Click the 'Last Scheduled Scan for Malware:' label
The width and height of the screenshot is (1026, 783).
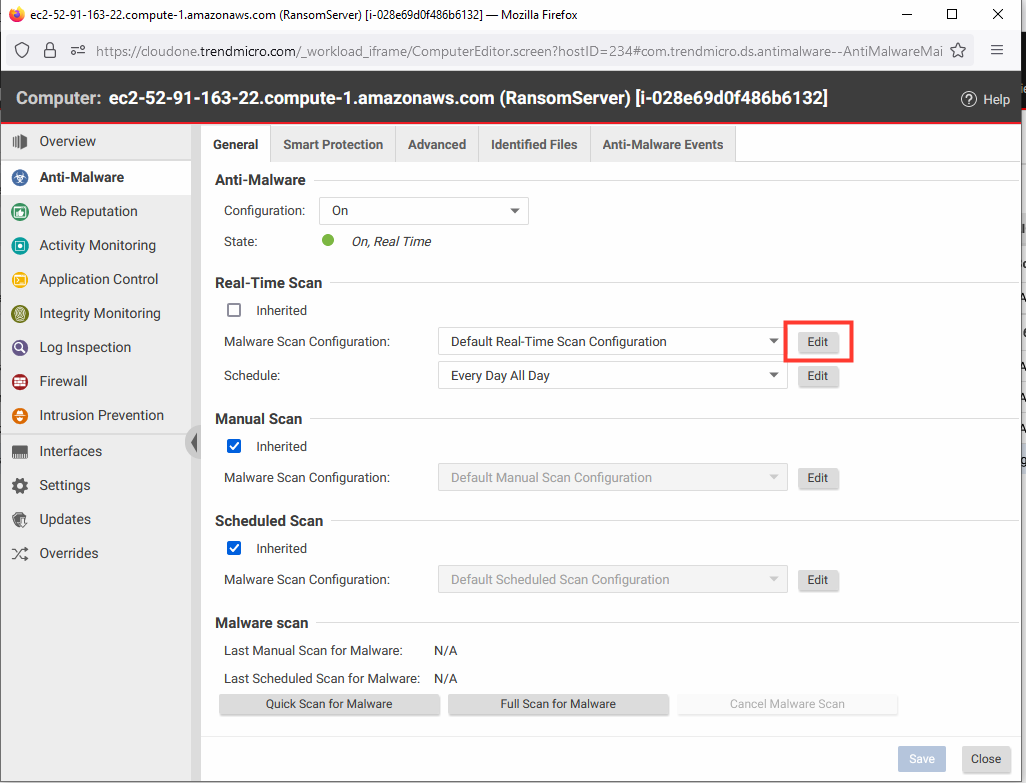point(322,678)
